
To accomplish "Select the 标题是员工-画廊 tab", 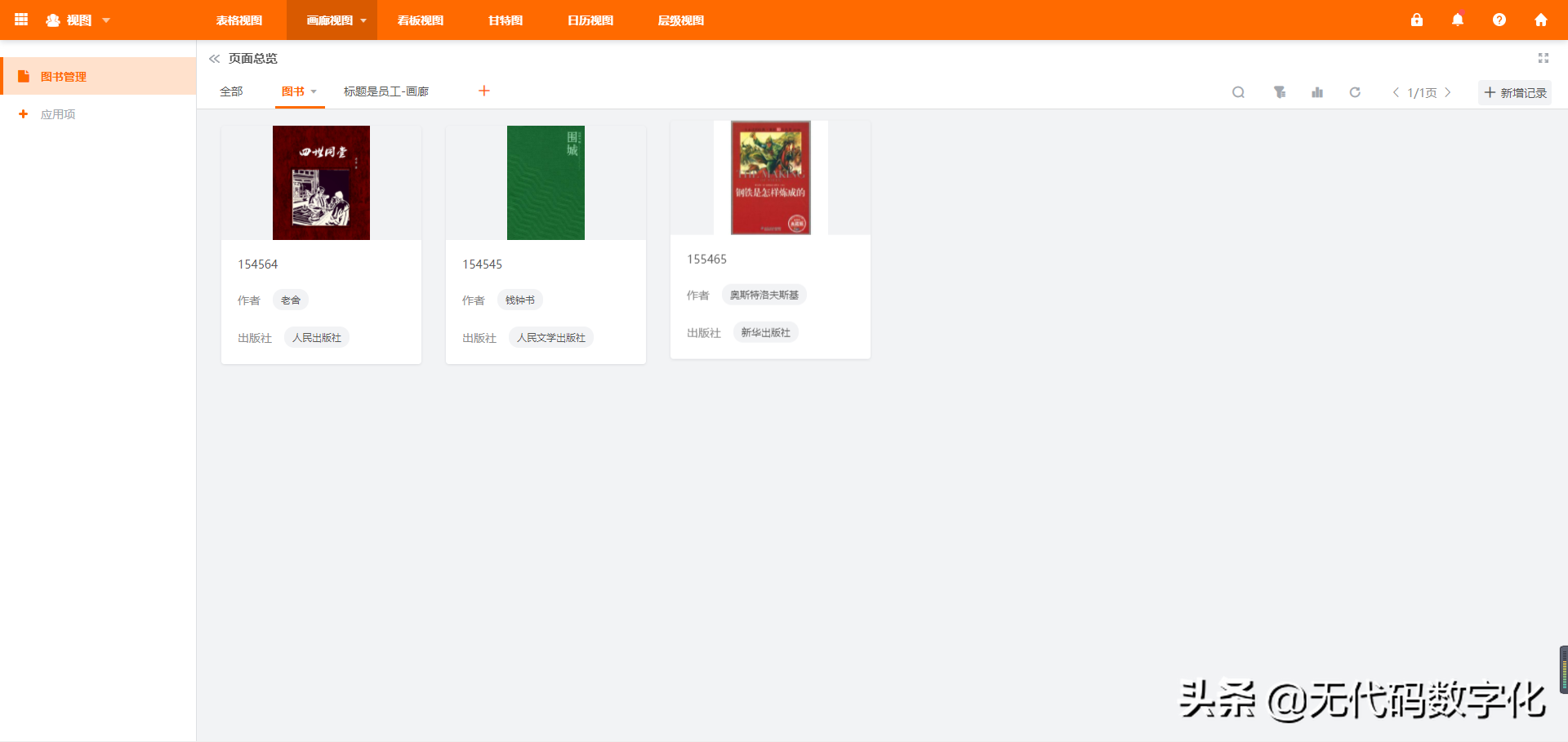I will 386,91.
